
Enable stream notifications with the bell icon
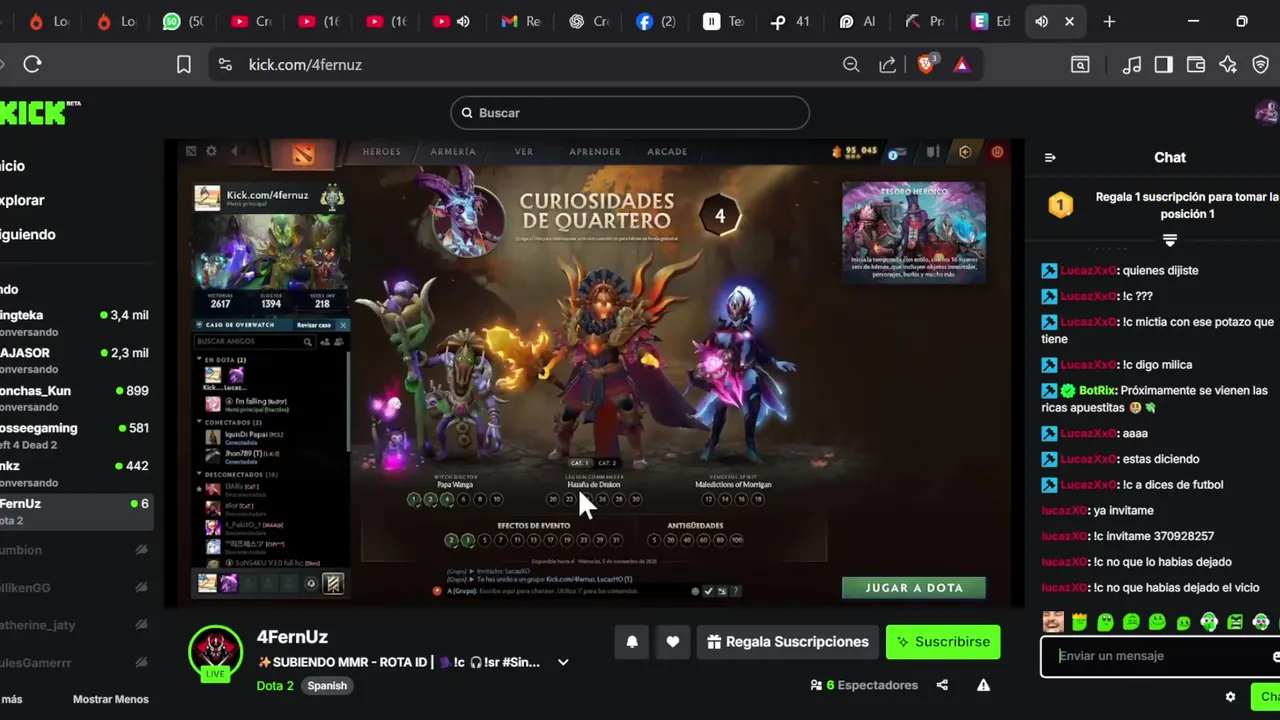[x=632, y=642]
